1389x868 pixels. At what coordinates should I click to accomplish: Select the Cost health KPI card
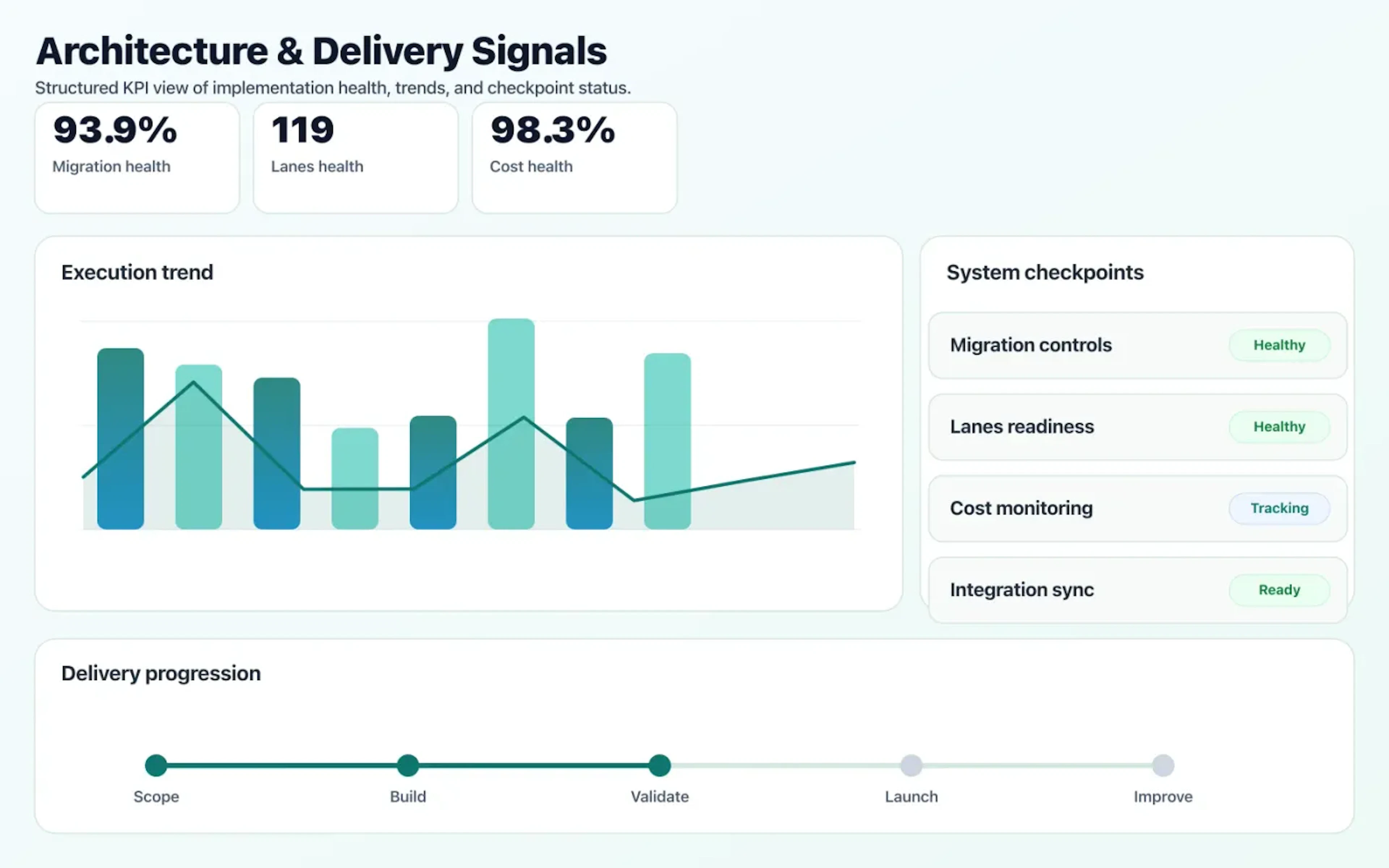(574, 156)
